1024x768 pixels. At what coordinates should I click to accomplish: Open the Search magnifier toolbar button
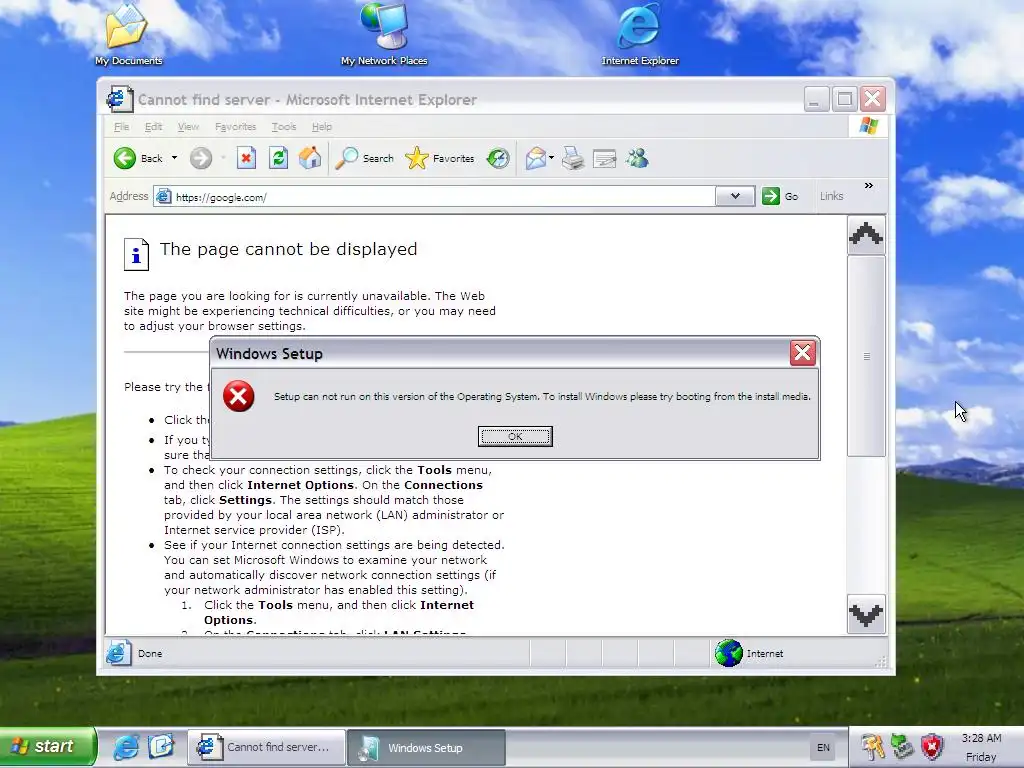tap(364, 158)
